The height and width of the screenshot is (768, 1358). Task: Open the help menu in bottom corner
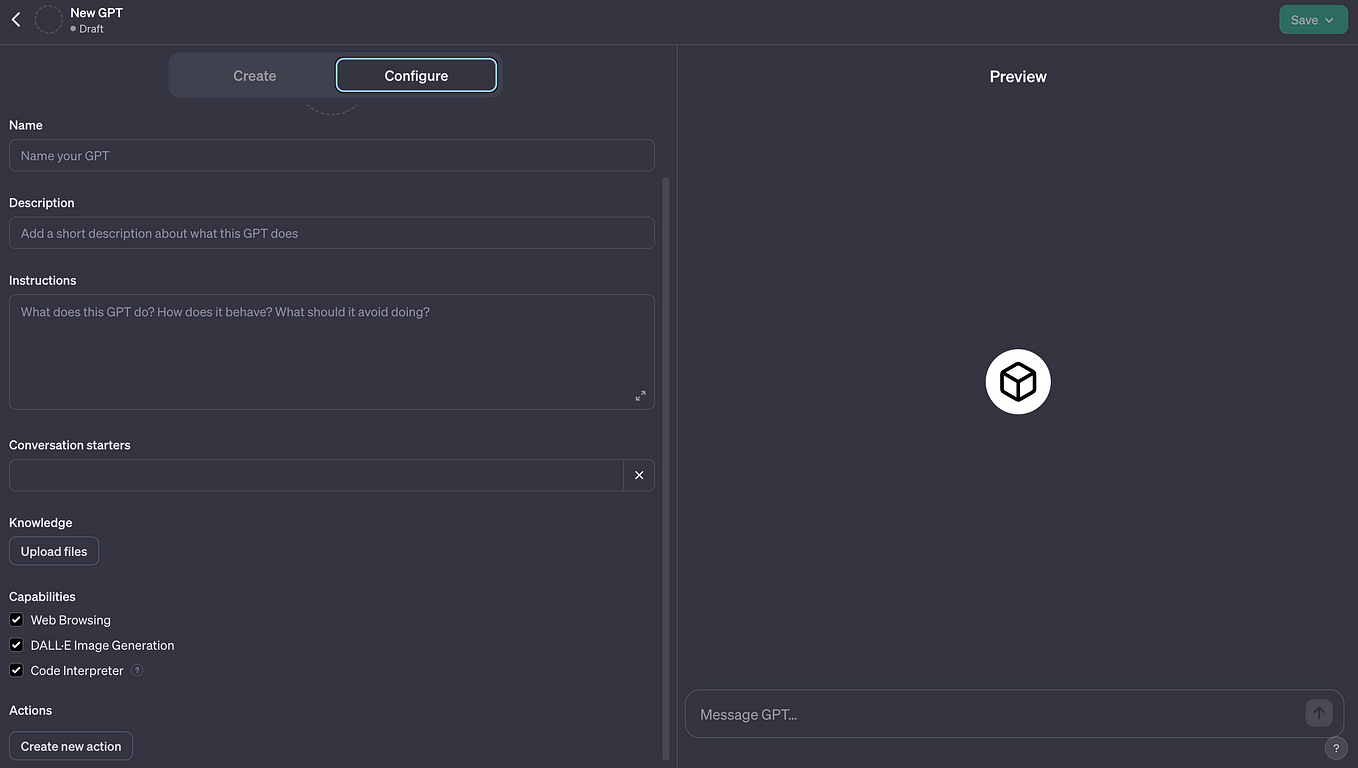click(x=1336, y=747)
